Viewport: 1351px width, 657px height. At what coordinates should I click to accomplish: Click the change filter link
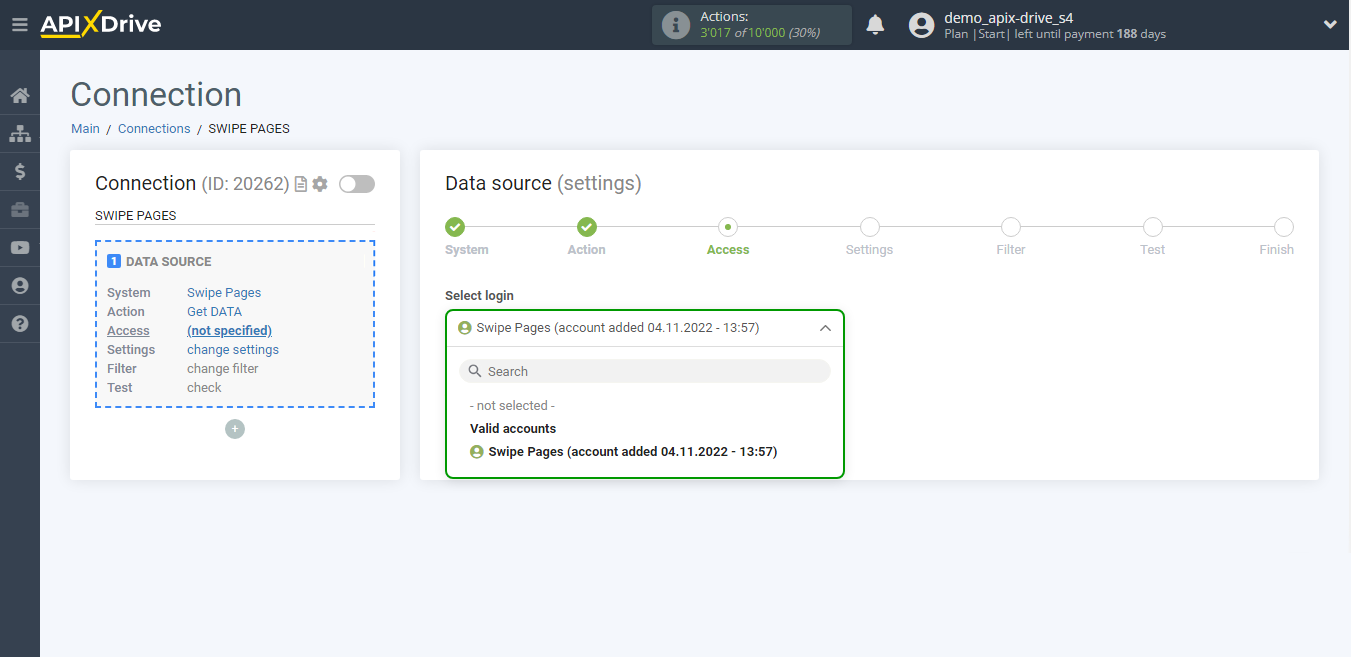pos(222,369)
